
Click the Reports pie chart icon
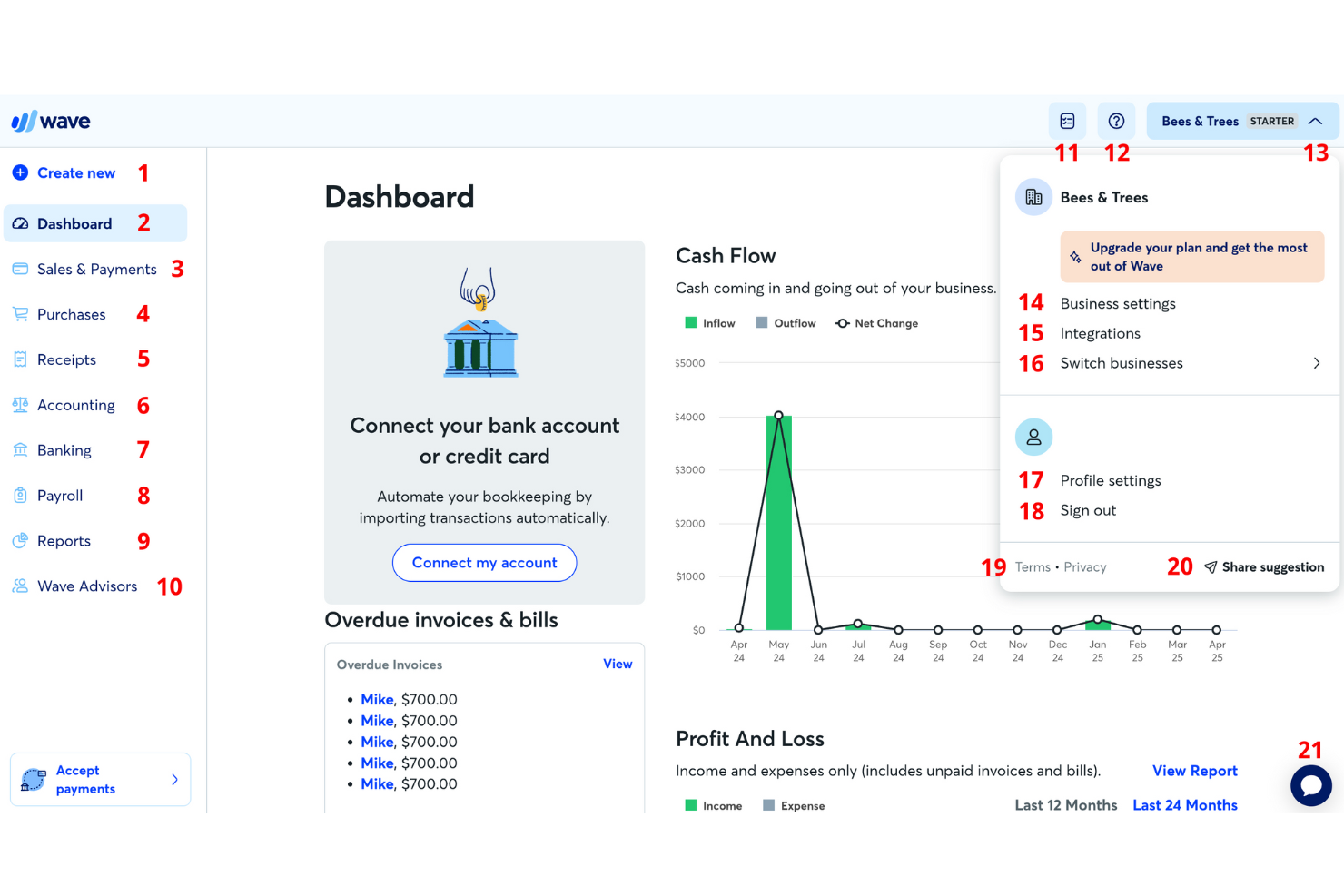click(x=20, y=541)
